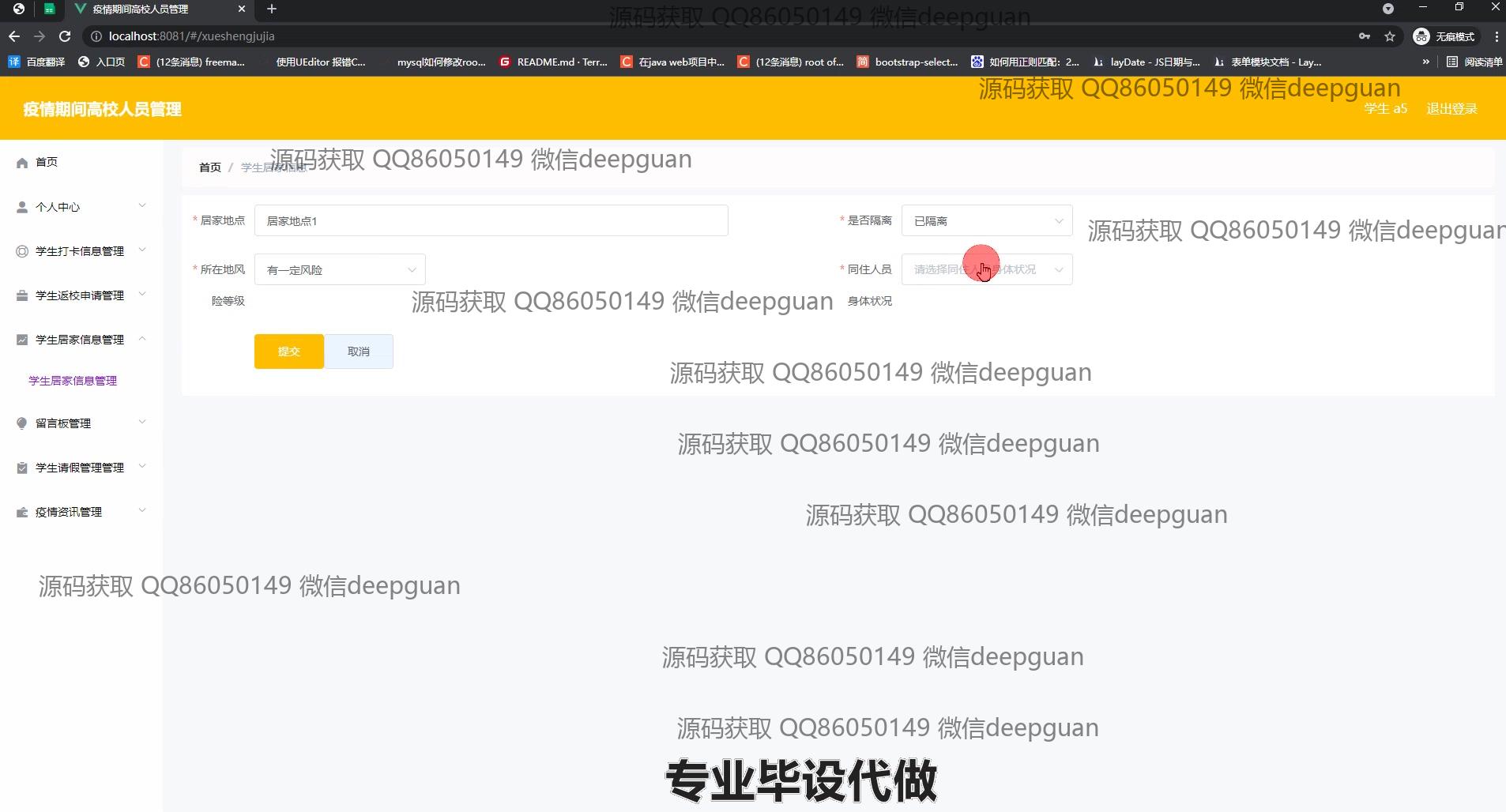This screenshot has width=1506, height=812.
Task: Open the Chrome three-dot menu
Action: click(1497, 36)
